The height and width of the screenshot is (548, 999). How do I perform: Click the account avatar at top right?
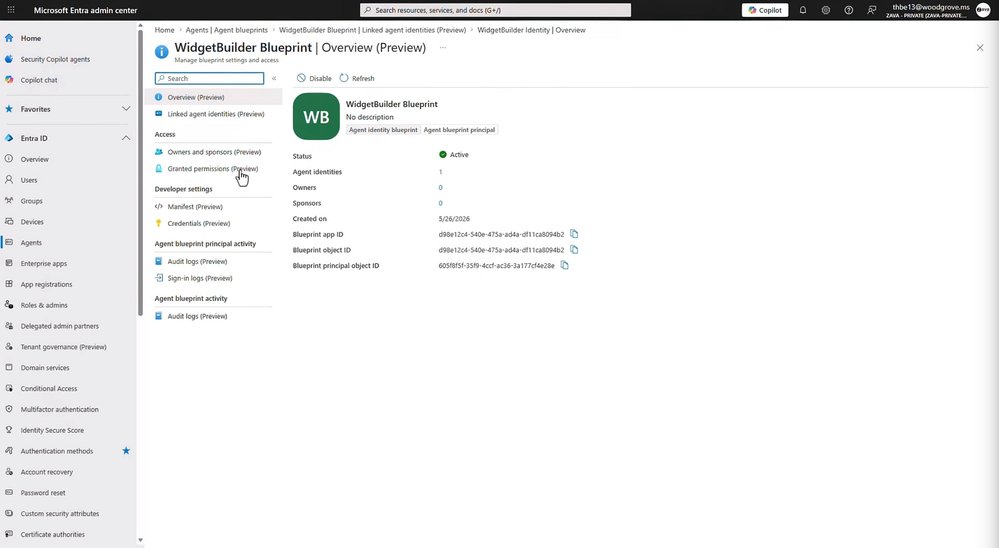(983, 10)
